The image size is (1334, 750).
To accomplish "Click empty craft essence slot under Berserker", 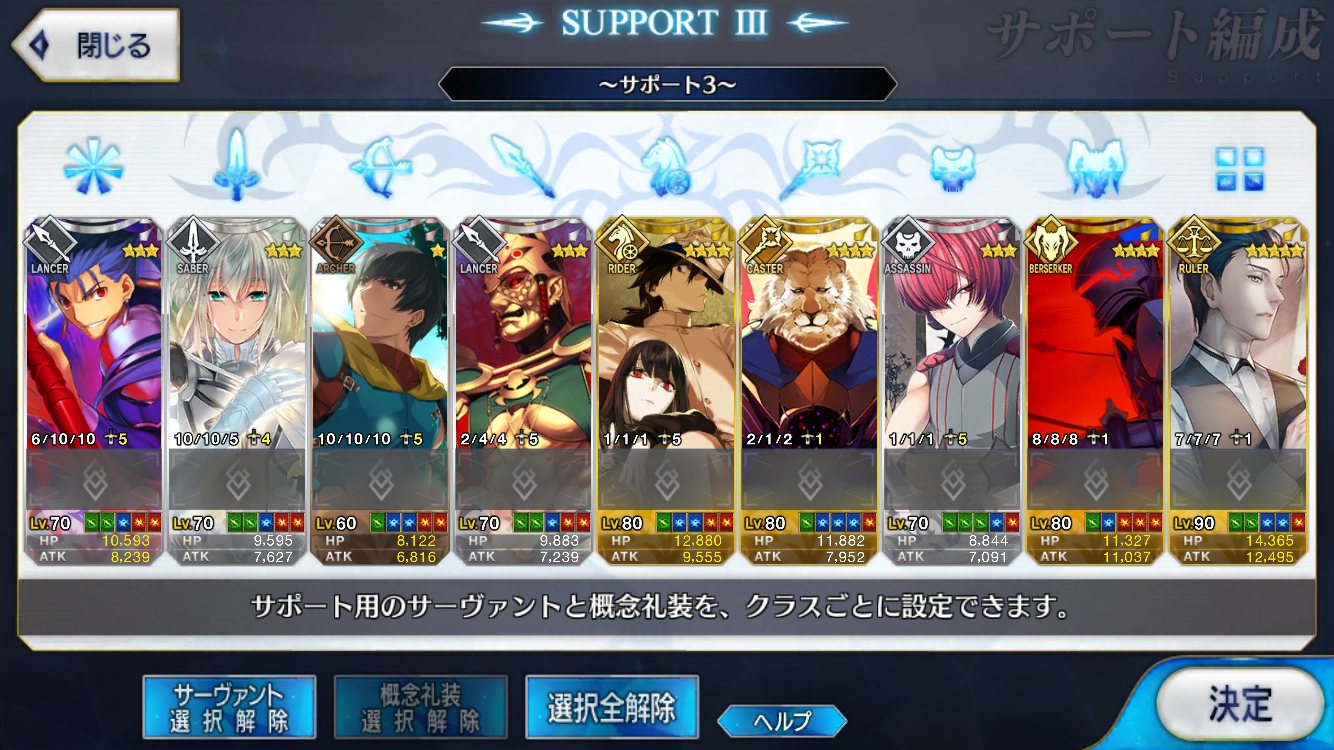I will [x=1094, y=481].
